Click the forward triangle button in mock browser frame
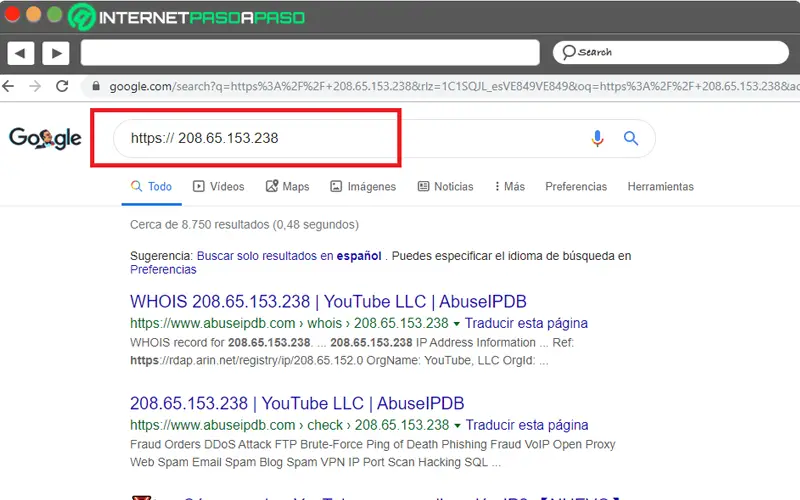This screenshot has width=800, height=500. [x=56, y=53]
